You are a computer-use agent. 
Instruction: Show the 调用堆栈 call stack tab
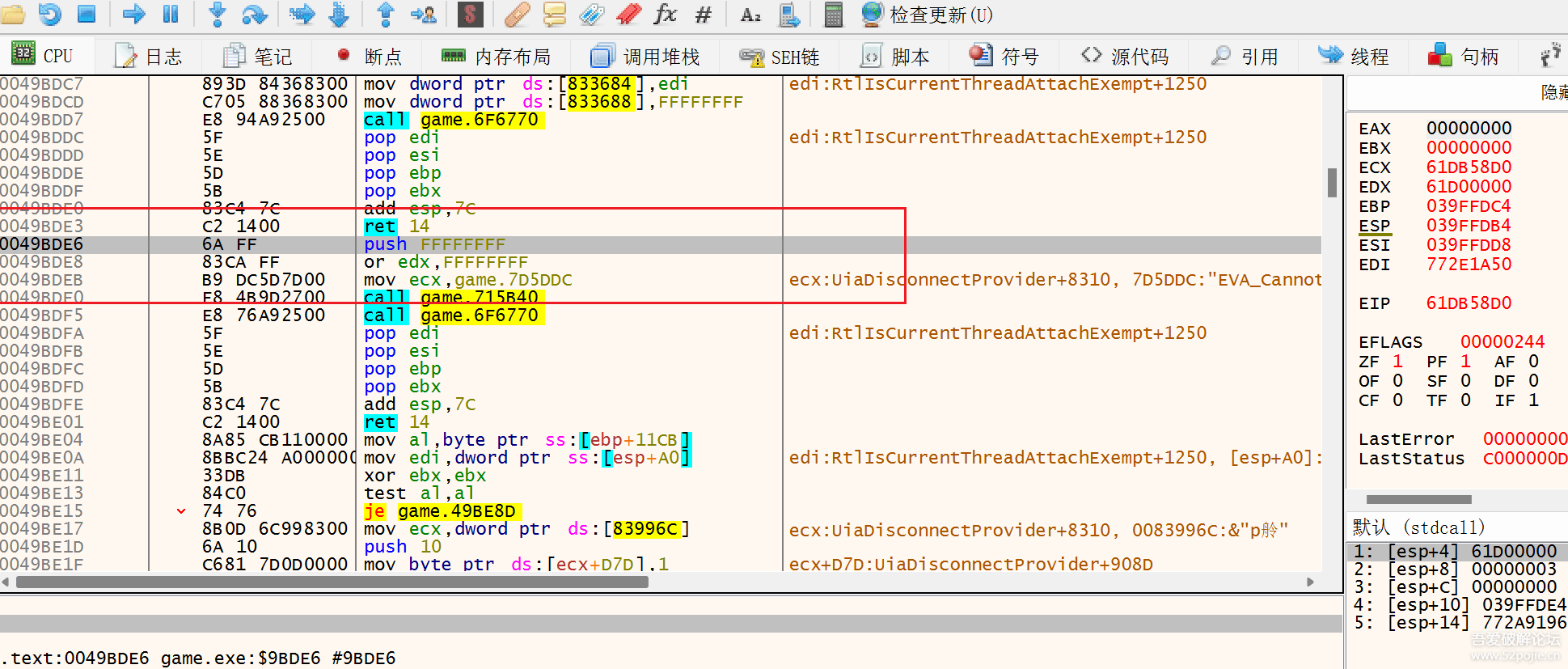[645, 56]
